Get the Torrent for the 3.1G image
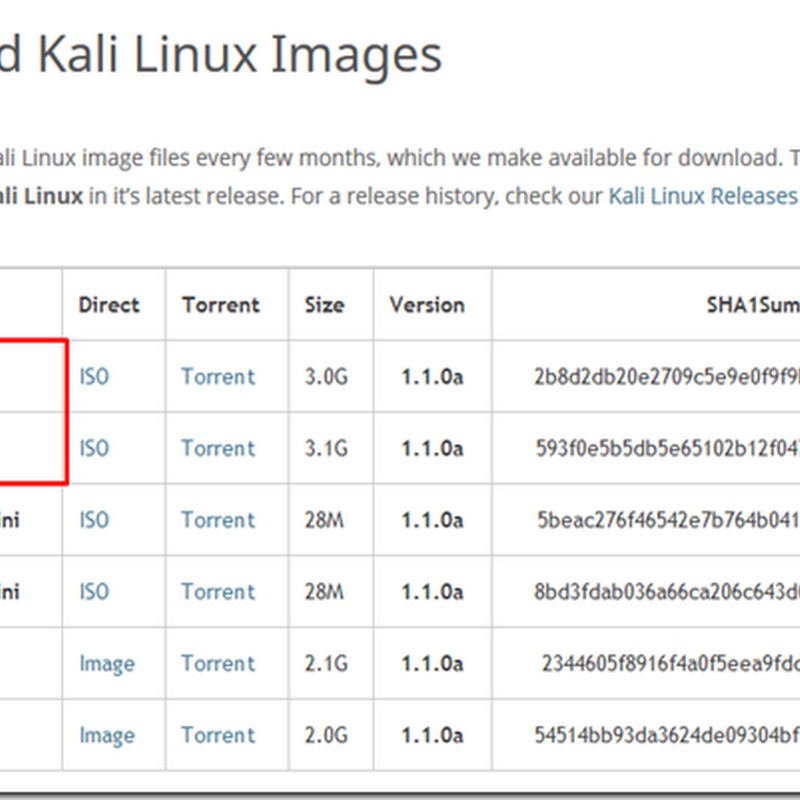 coord(218,448)
